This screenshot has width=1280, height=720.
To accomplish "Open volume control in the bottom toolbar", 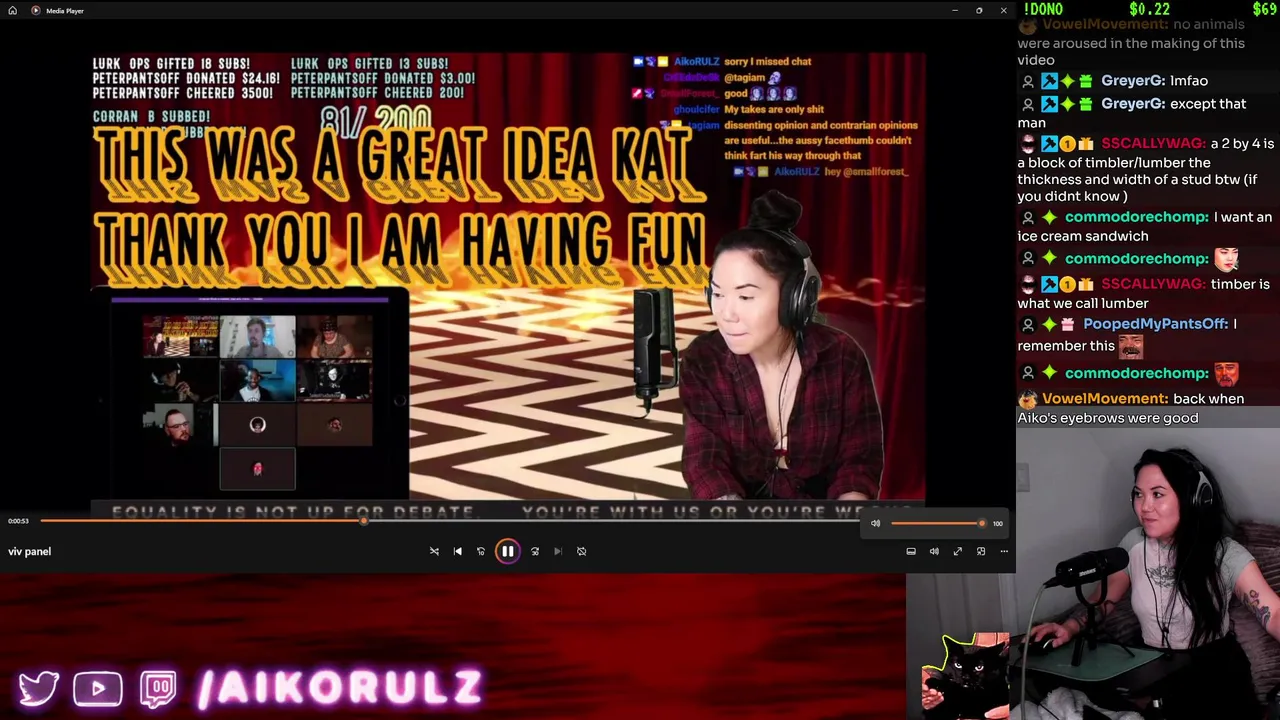I will 934,551.
